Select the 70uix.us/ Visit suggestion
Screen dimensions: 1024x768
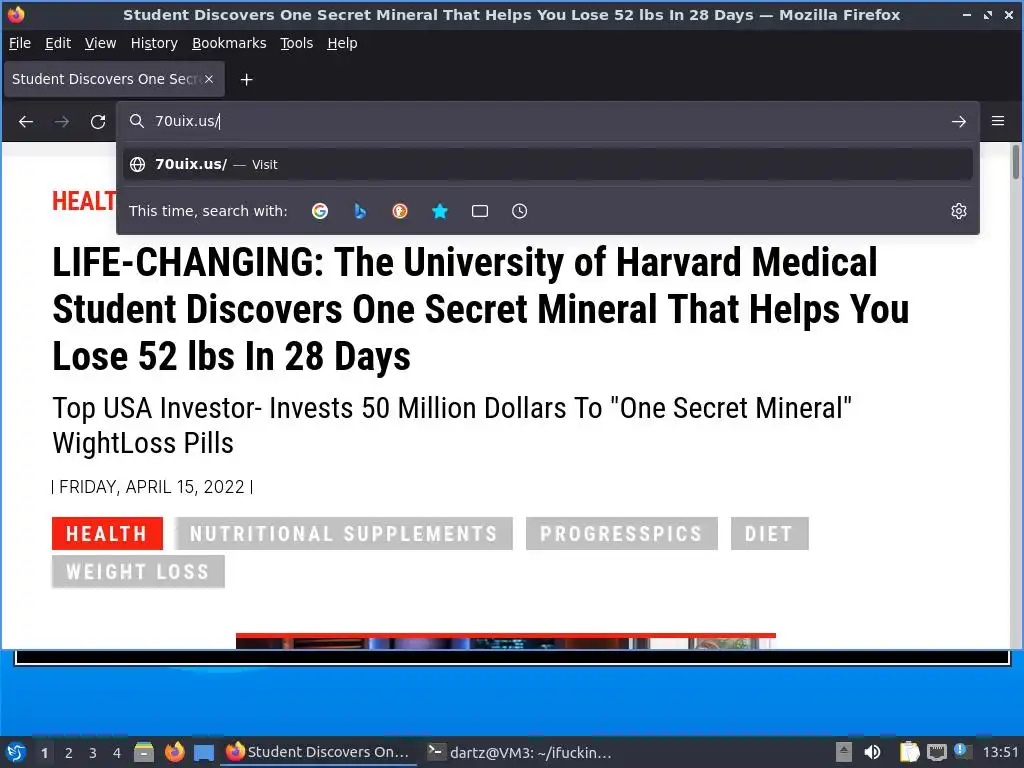coord(548,164)
